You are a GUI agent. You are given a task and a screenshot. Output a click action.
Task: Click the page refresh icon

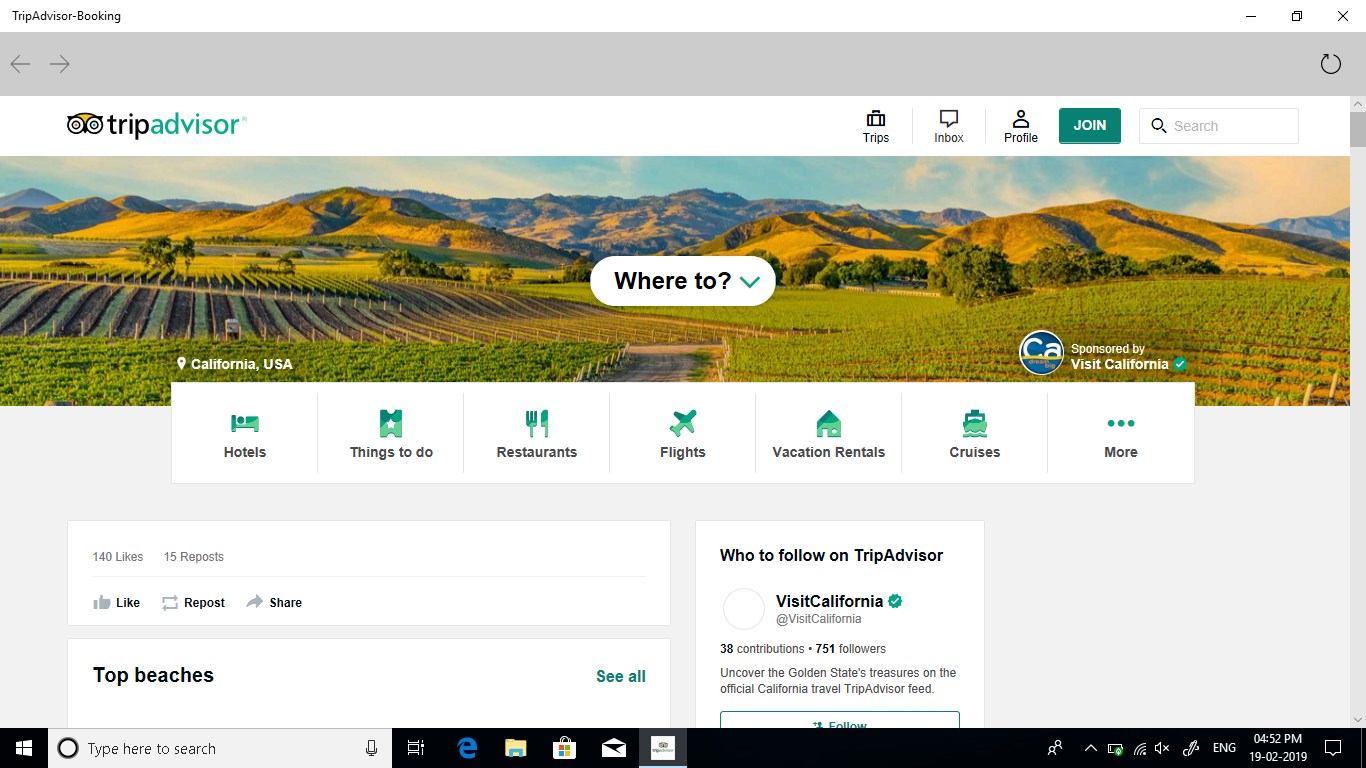point(1330,64)
